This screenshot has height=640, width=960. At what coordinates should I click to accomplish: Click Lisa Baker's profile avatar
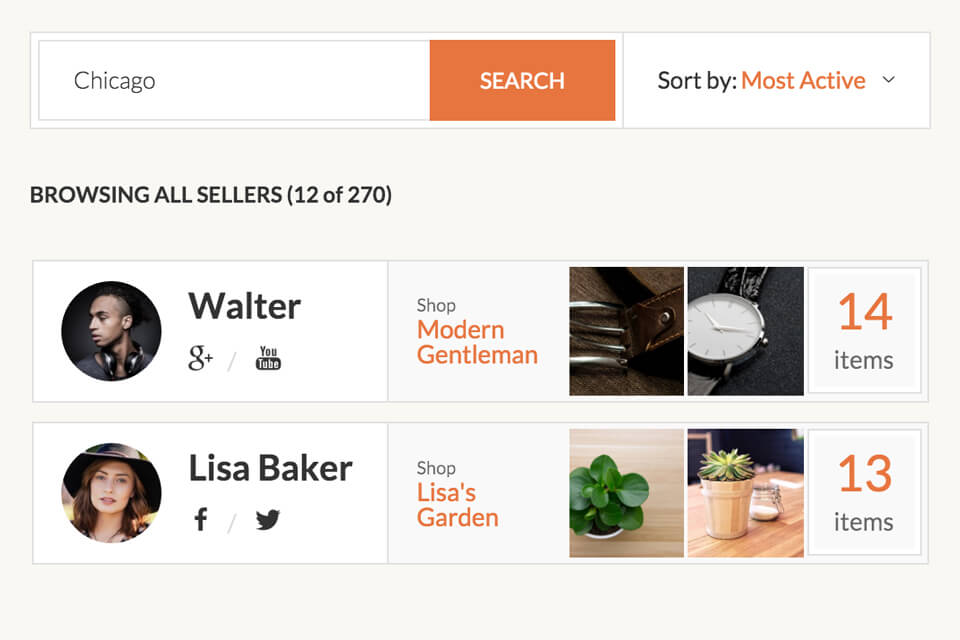click(x=111, y=493)
